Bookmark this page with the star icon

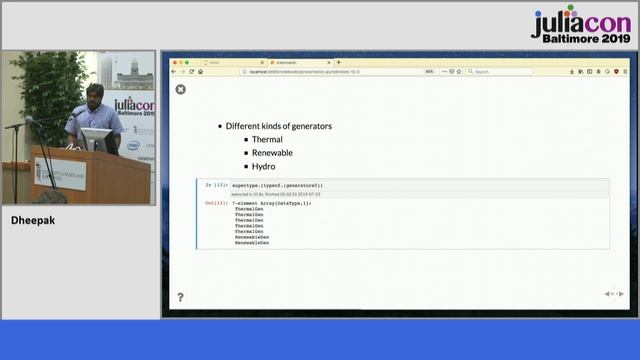459,71
